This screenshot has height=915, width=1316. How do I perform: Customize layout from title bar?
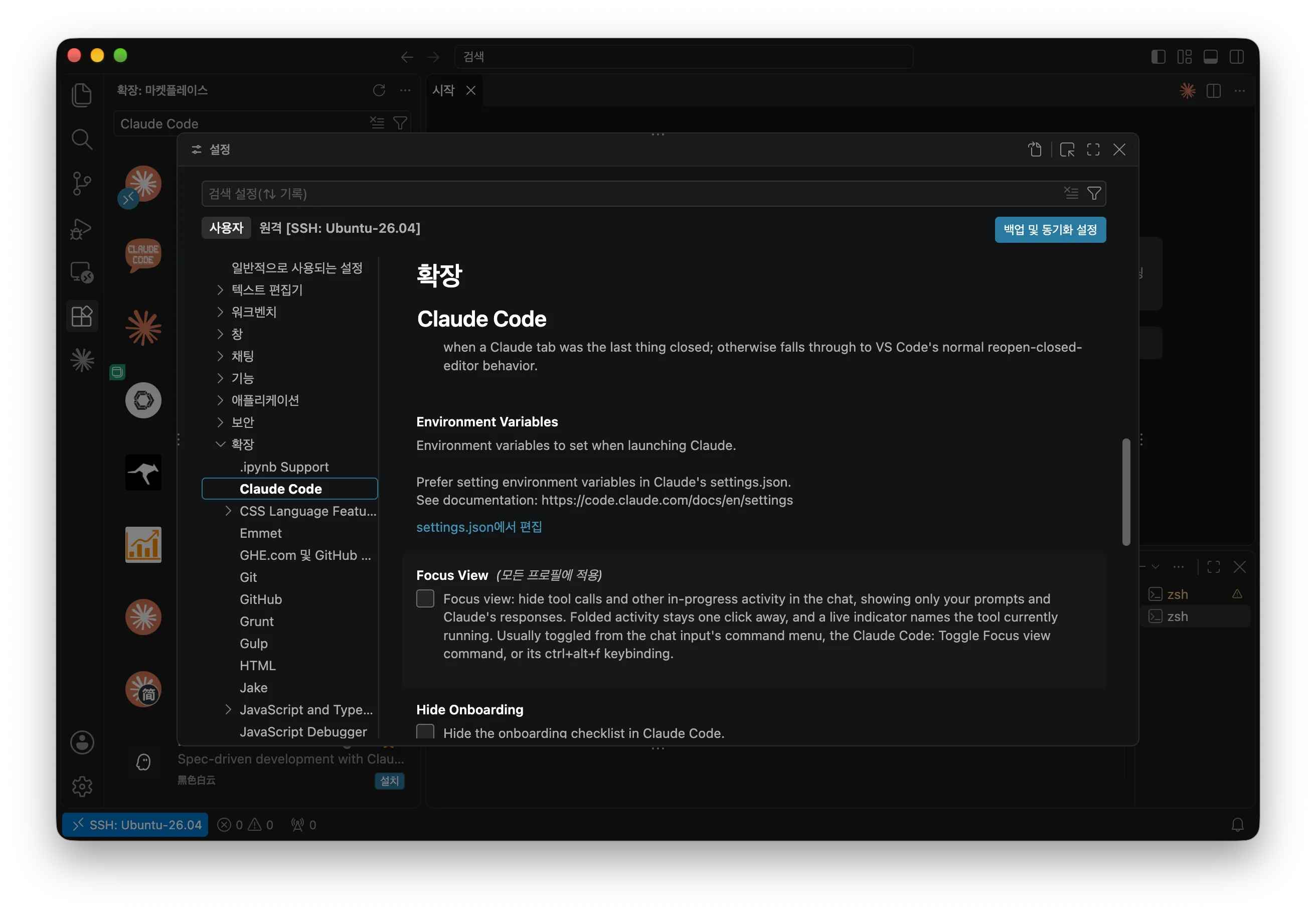tap(1184, 56)
